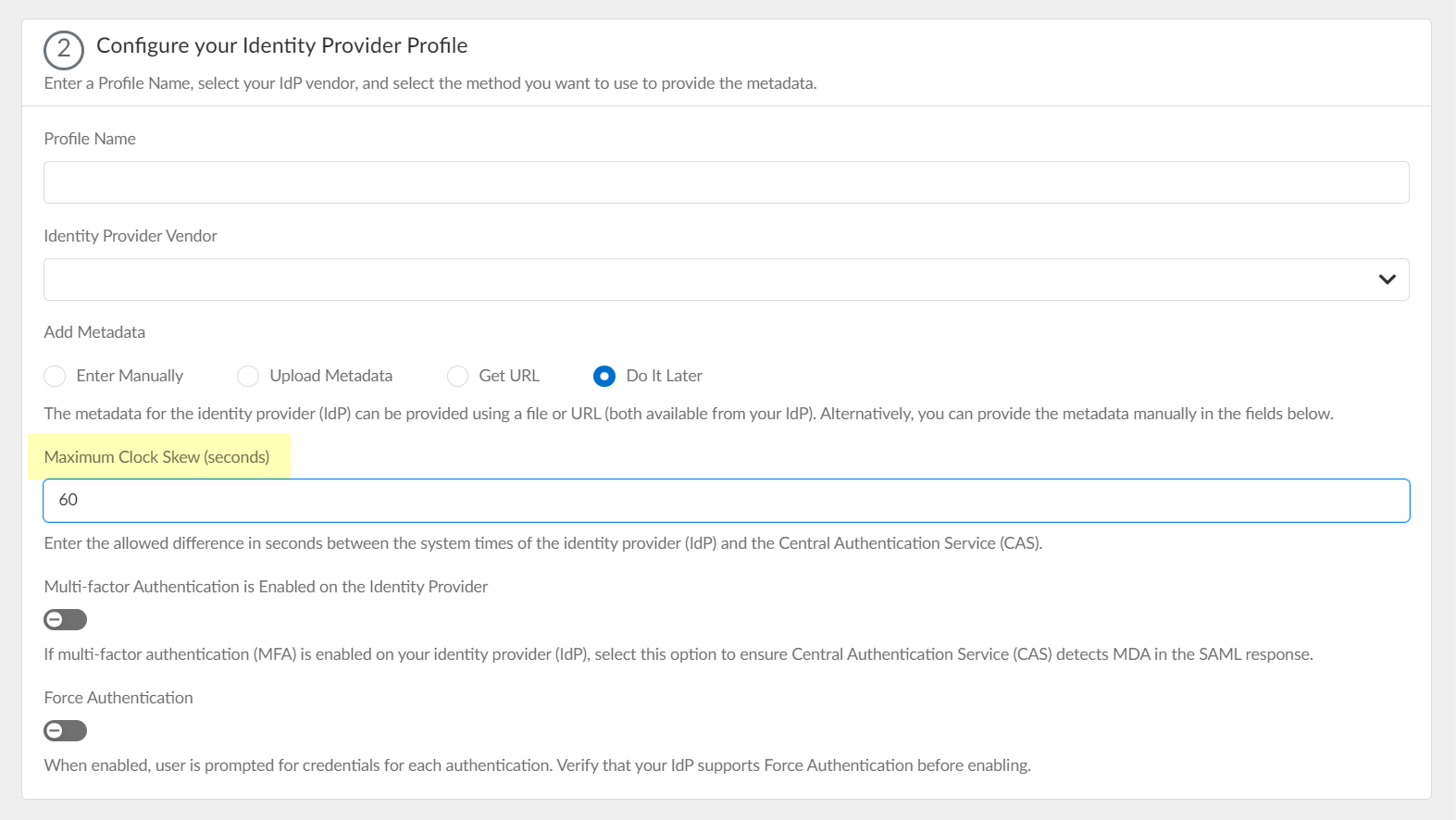Viewport: 1456px width, 820px height.
Task: Click the Multi-factor Authentication is Enabled label
Action: (266, 587)
